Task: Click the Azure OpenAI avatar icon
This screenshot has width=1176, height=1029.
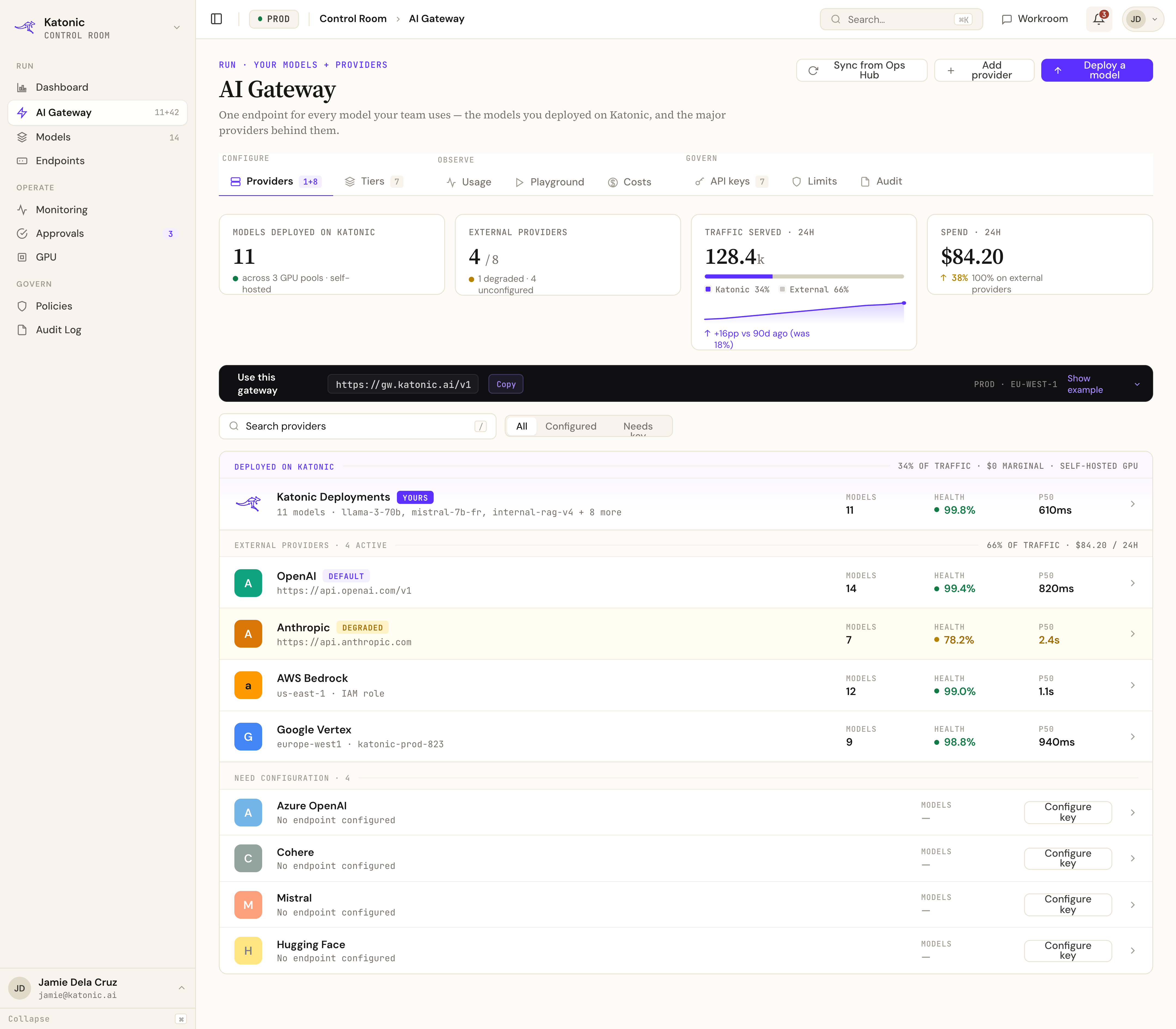Action: pos(248,813)
